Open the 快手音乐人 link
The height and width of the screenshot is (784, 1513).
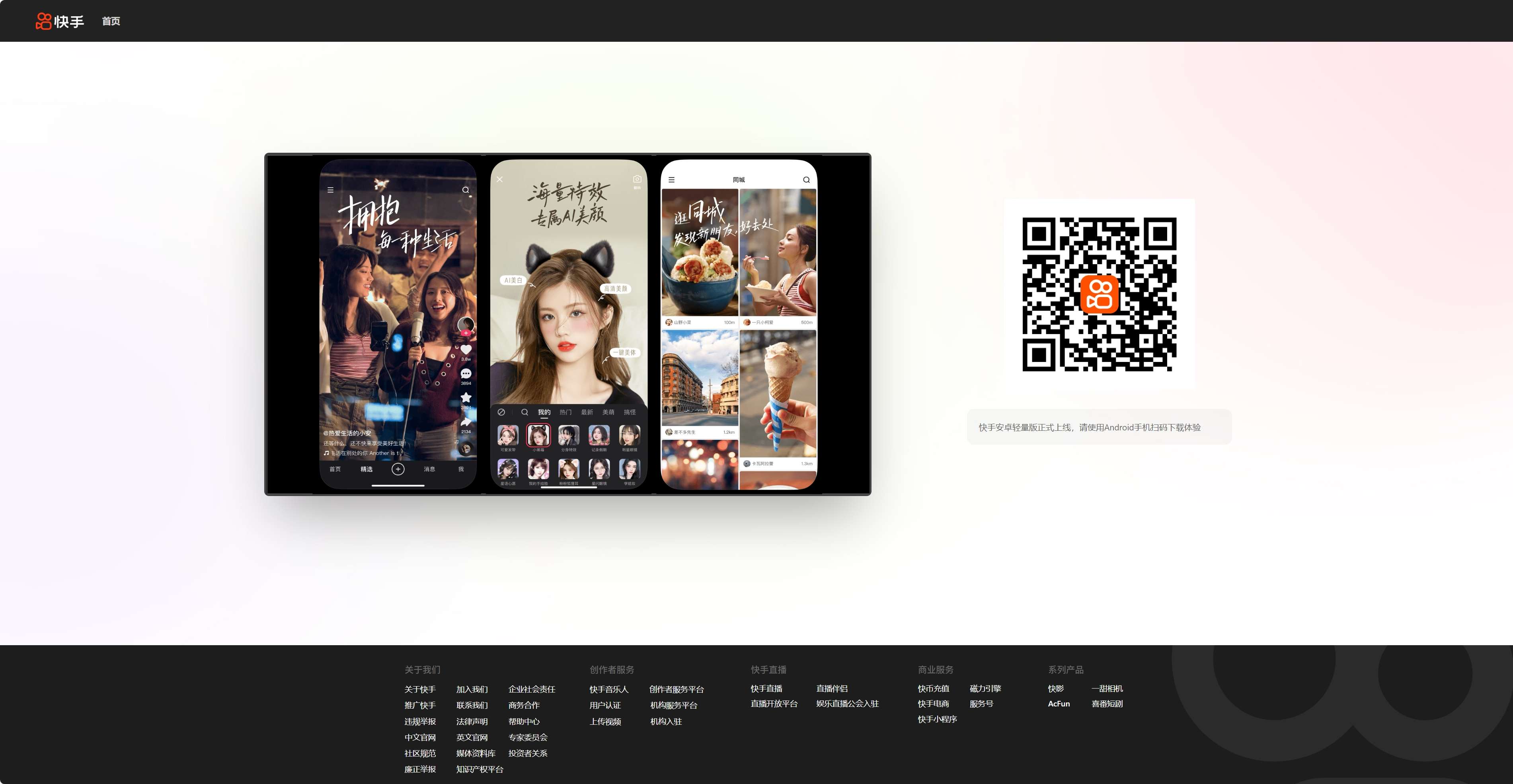click(609, 689)
